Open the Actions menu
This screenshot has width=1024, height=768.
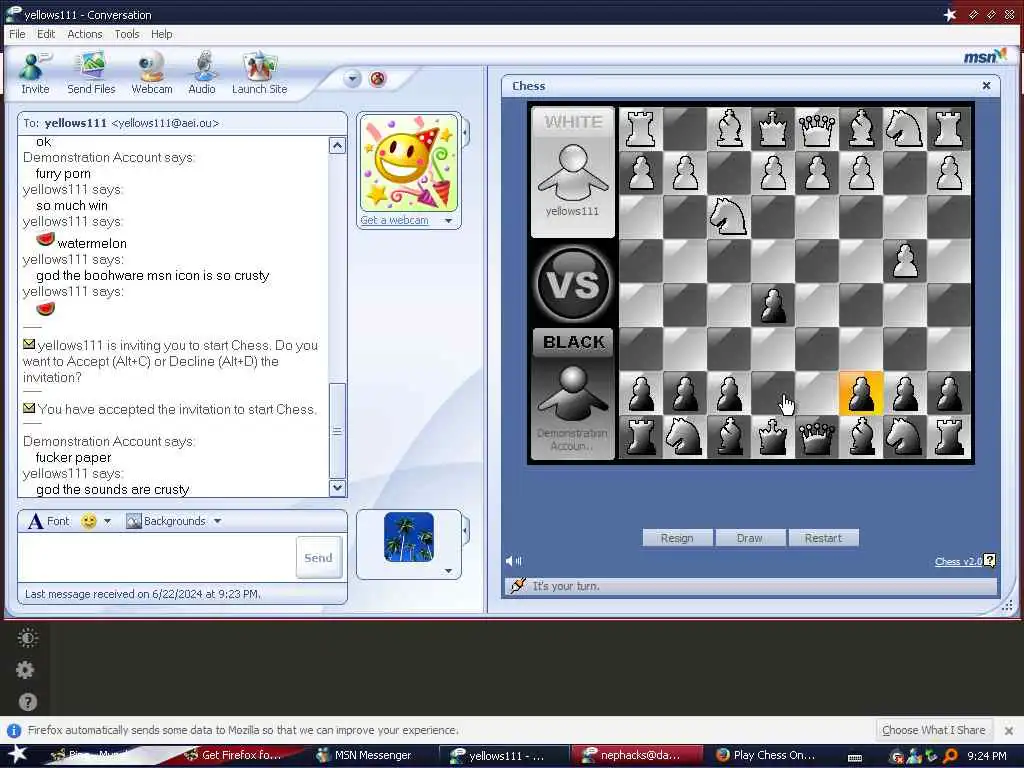click(x=85, y=34)
